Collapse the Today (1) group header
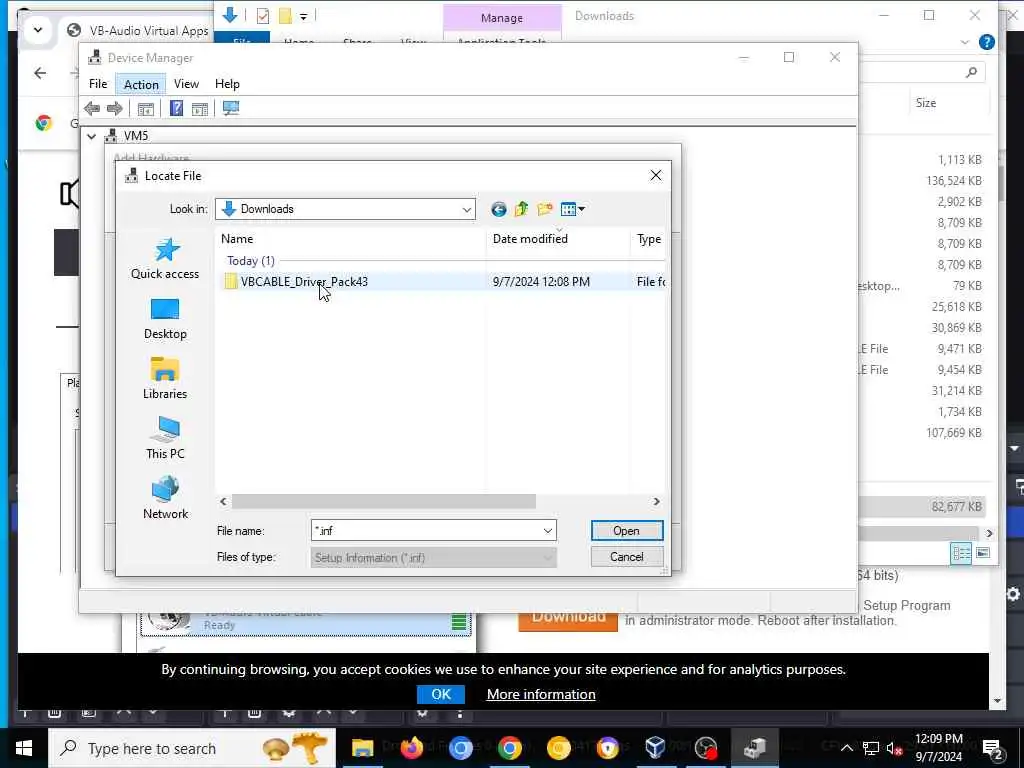 250,261
